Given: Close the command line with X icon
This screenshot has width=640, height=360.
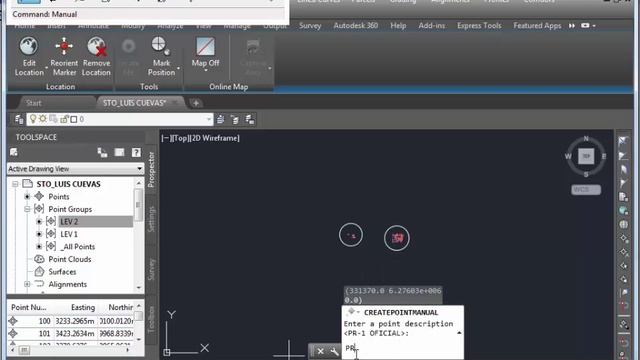Looking at the screenshot, I should (x=320, y=351).
